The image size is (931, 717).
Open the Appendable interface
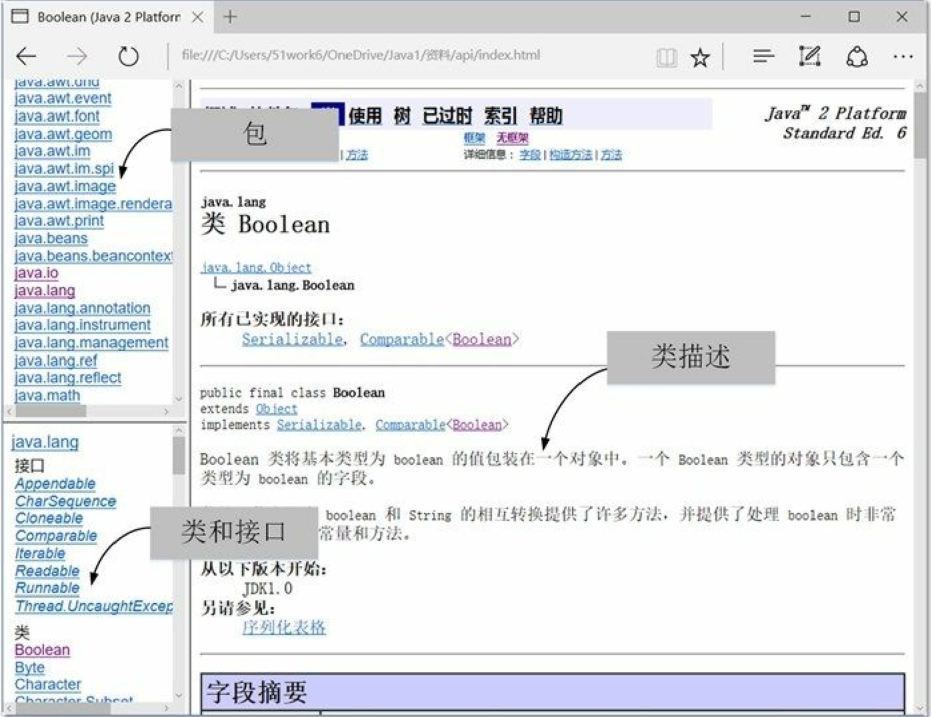(x=55, y=484)
